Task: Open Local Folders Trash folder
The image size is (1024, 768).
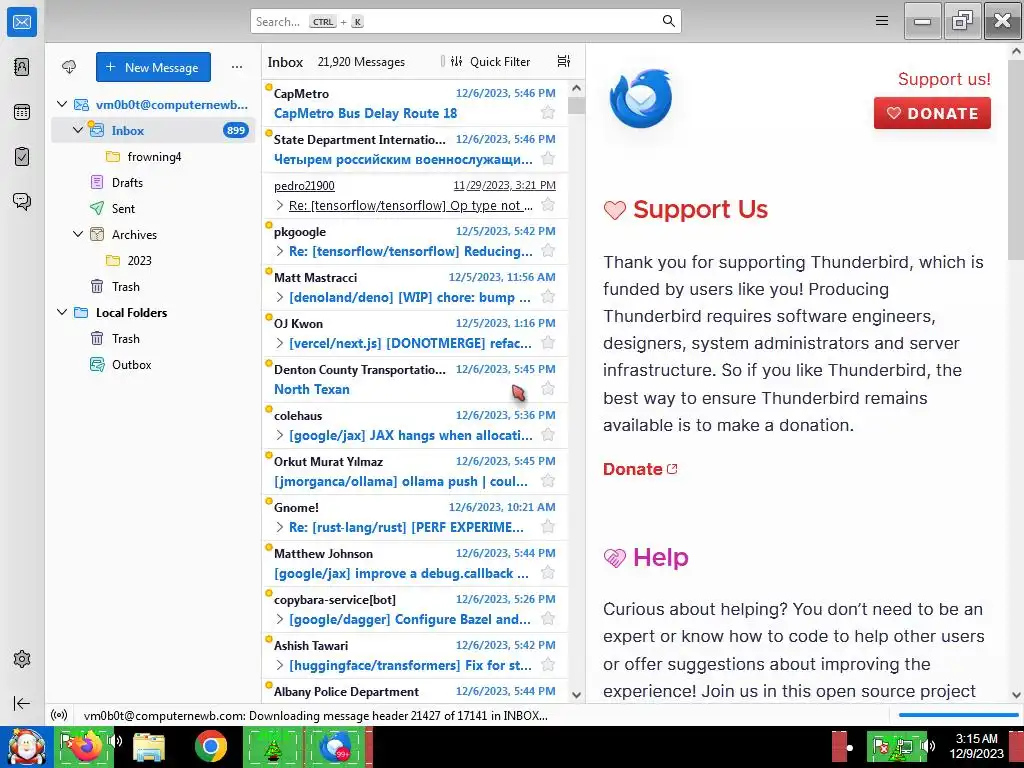Action: point(153,338)
